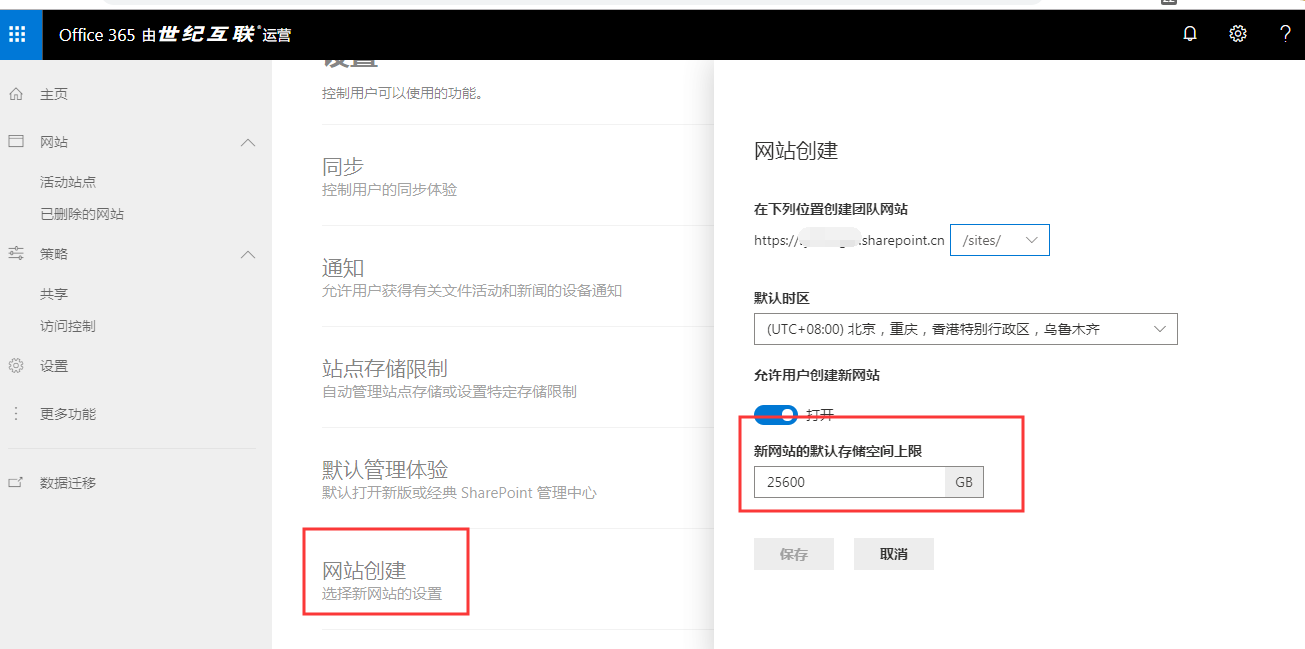Open the app launcher waffle icon

click(x=17, y=35)
